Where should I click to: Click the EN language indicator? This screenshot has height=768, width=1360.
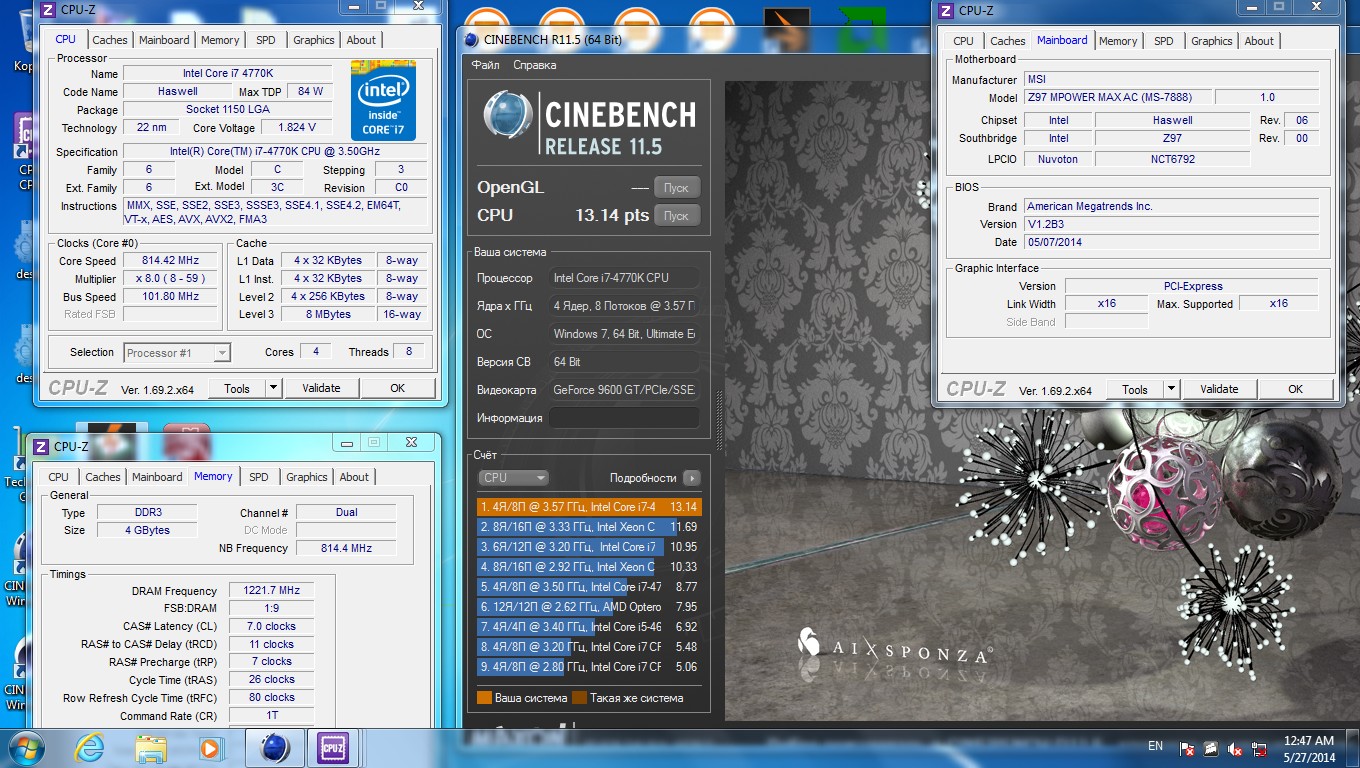pos(1155,746)
